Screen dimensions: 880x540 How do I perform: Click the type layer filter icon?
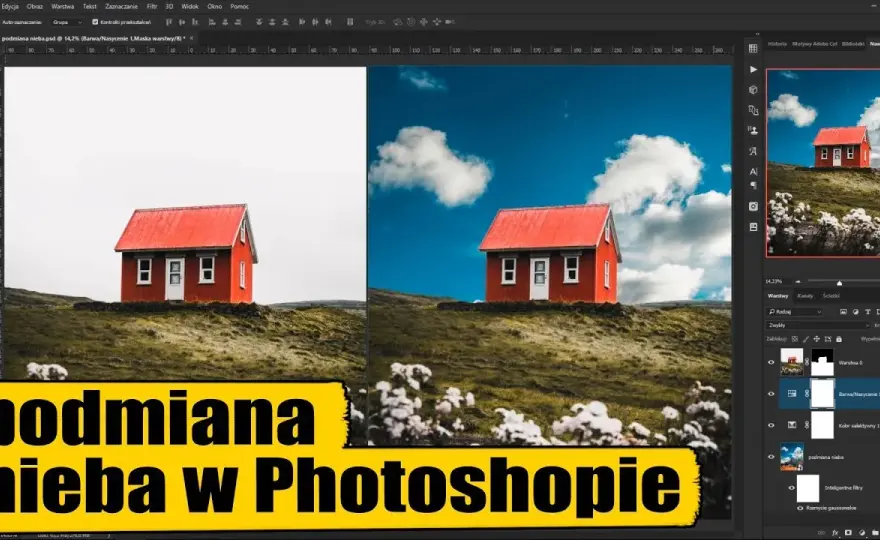click(x=867, y=312)
